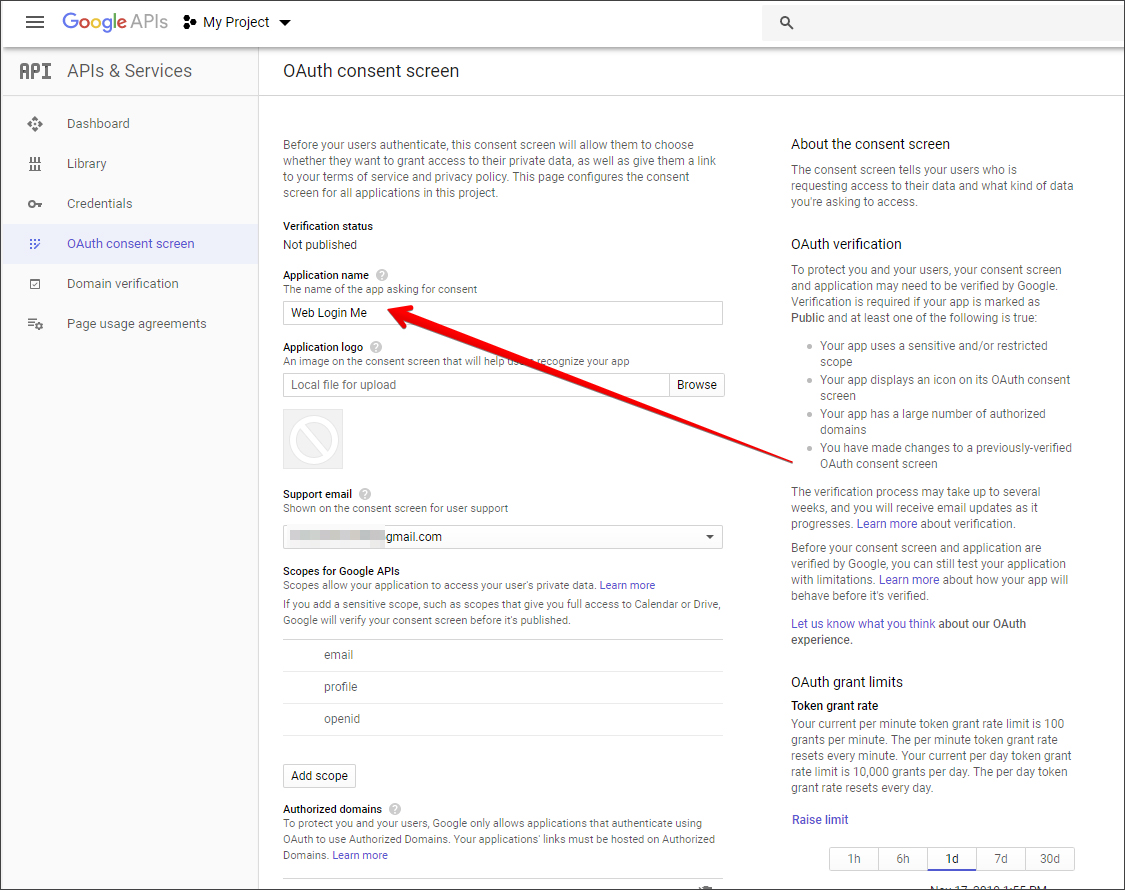This screenshot has height=890, width=1125.
Task: Click the Library icon in sidebar
Action: tap(34, 164)
